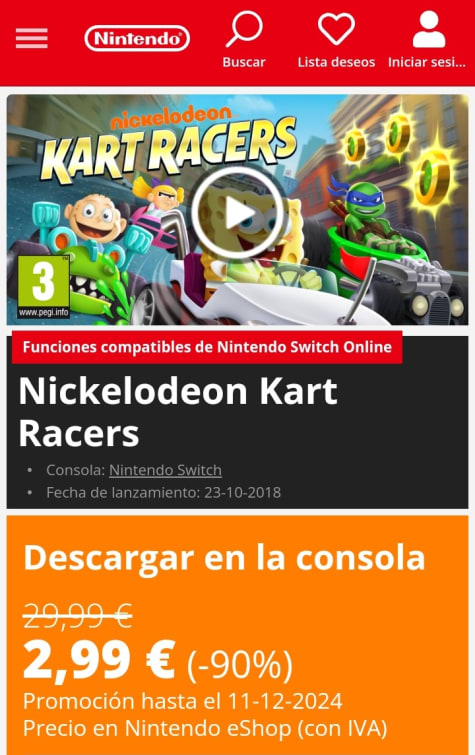This screenshot has height=755, width=475.
Task: Open the Nintendo Switch console link
Action: pos(165,470)
